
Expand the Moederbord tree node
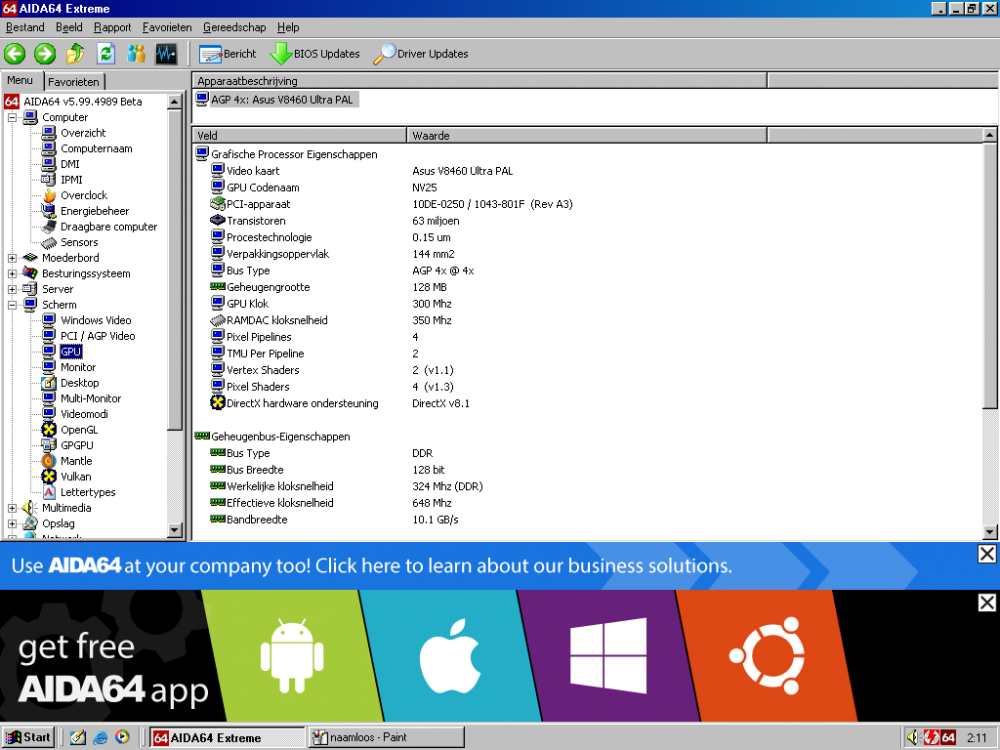[x=12, y=258]
